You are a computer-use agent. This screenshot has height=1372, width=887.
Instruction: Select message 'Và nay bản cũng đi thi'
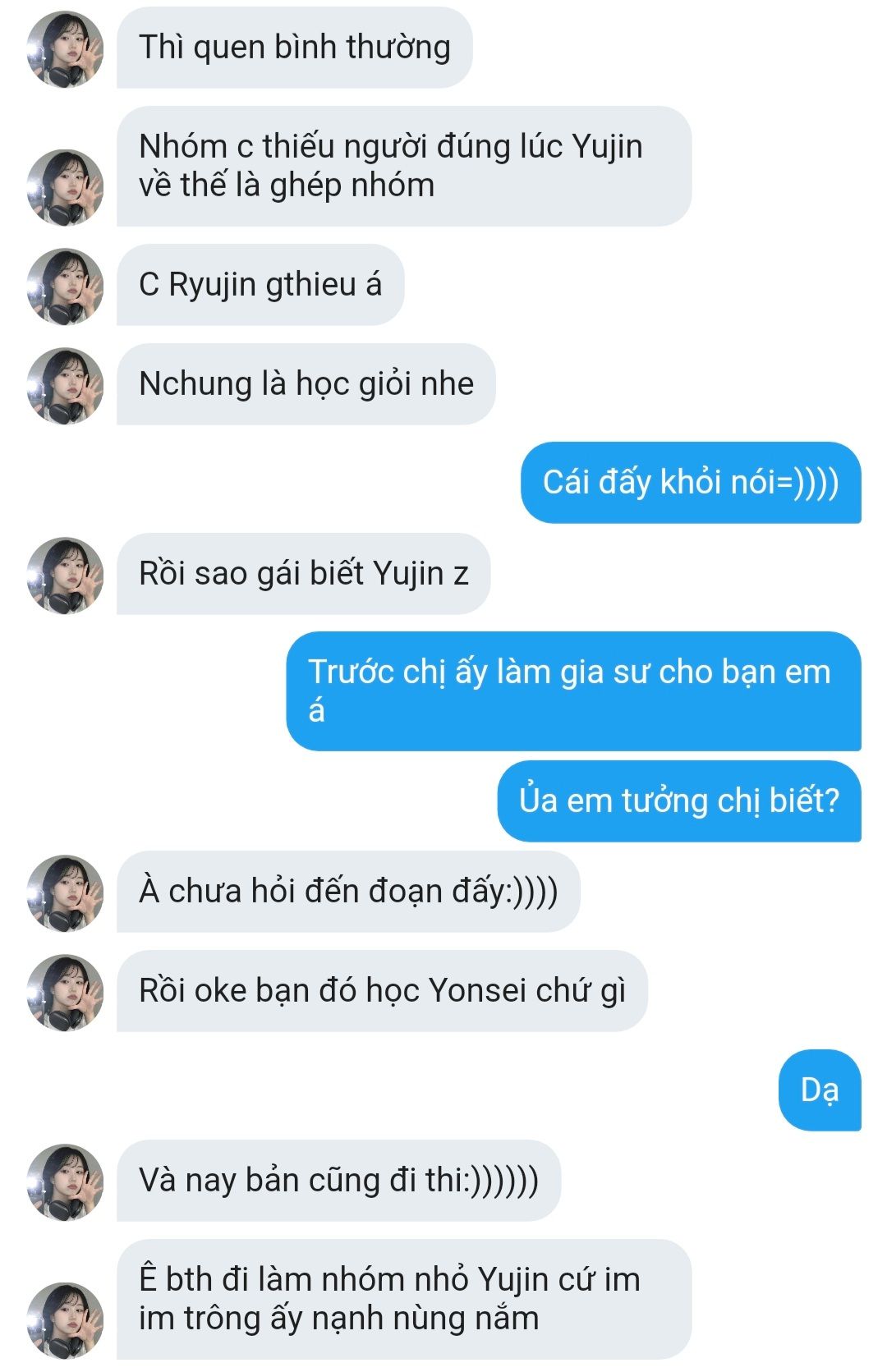(x=338, y=1181)
